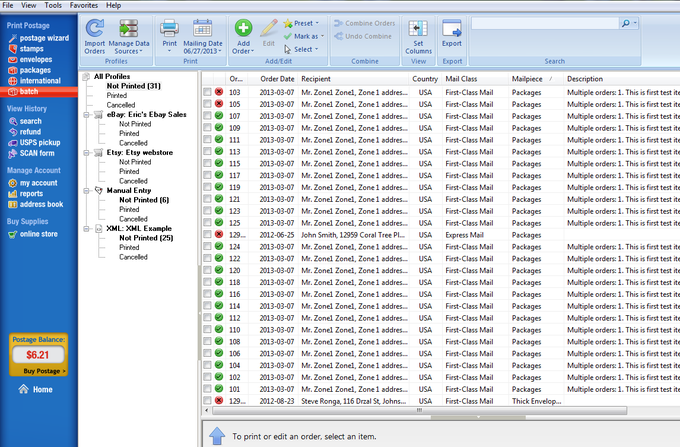680x447 pixels.
Task: Click the Export icon in toolbar
Action: pos(452,27)
